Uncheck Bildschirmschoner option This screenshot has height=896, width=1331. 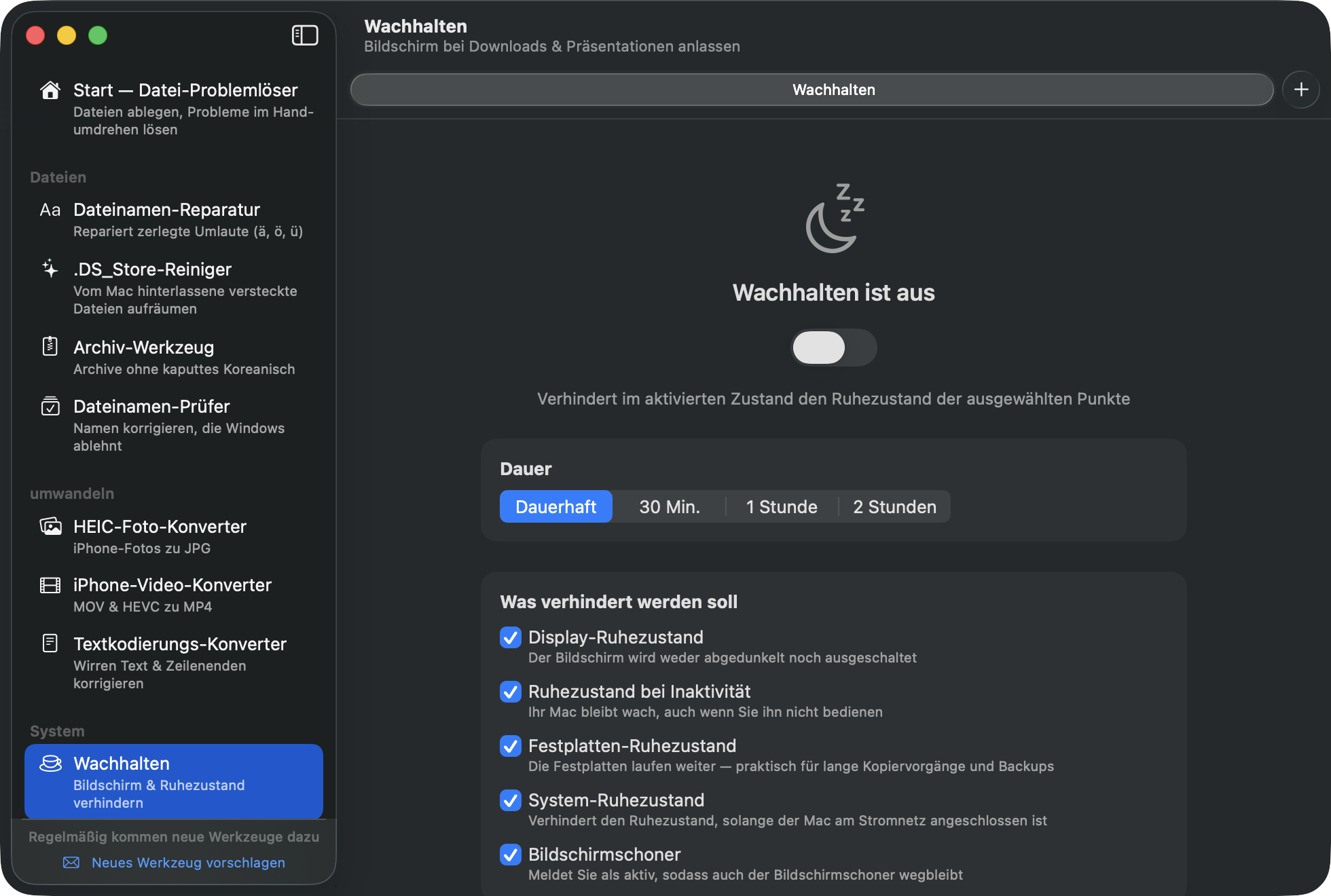click(511, 855)
